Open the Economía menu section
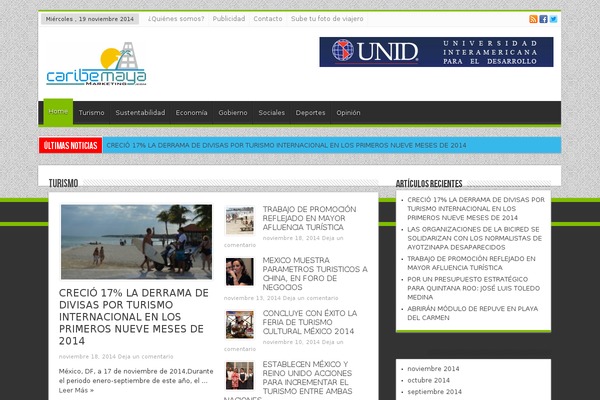 click(x=191, y=113)
